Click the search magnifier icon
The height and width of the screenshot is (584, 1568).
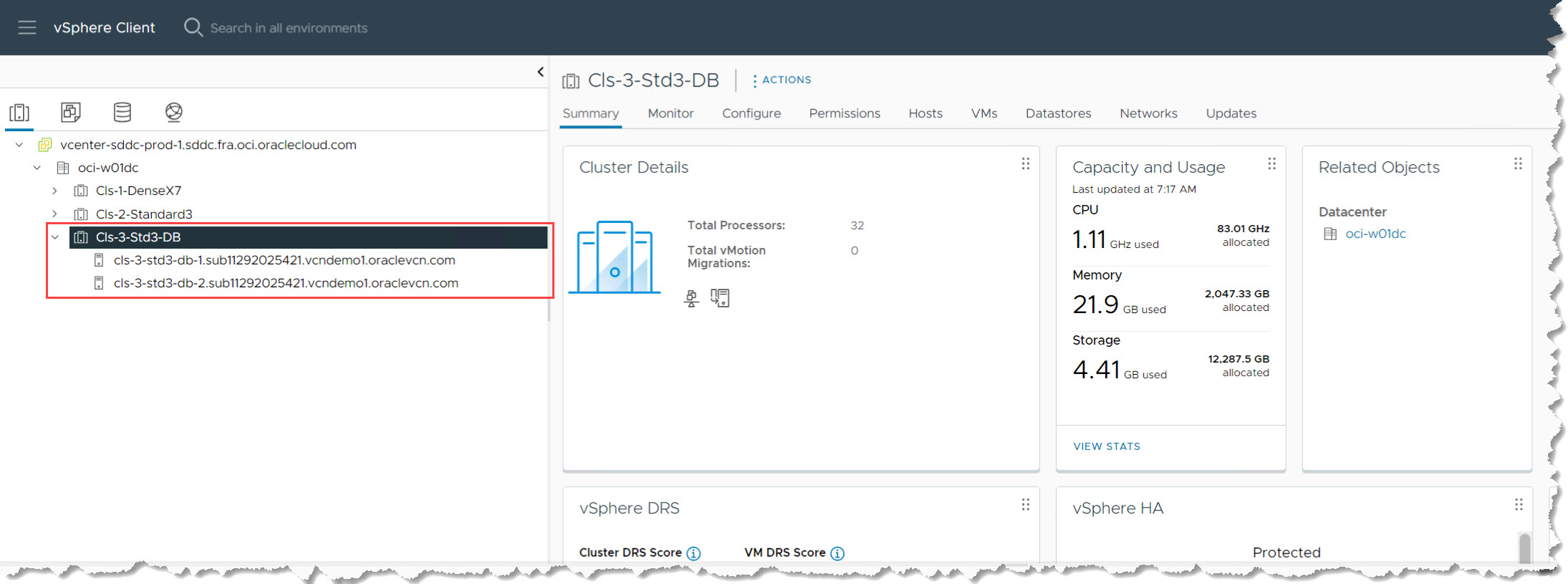[x=193, y=27]
